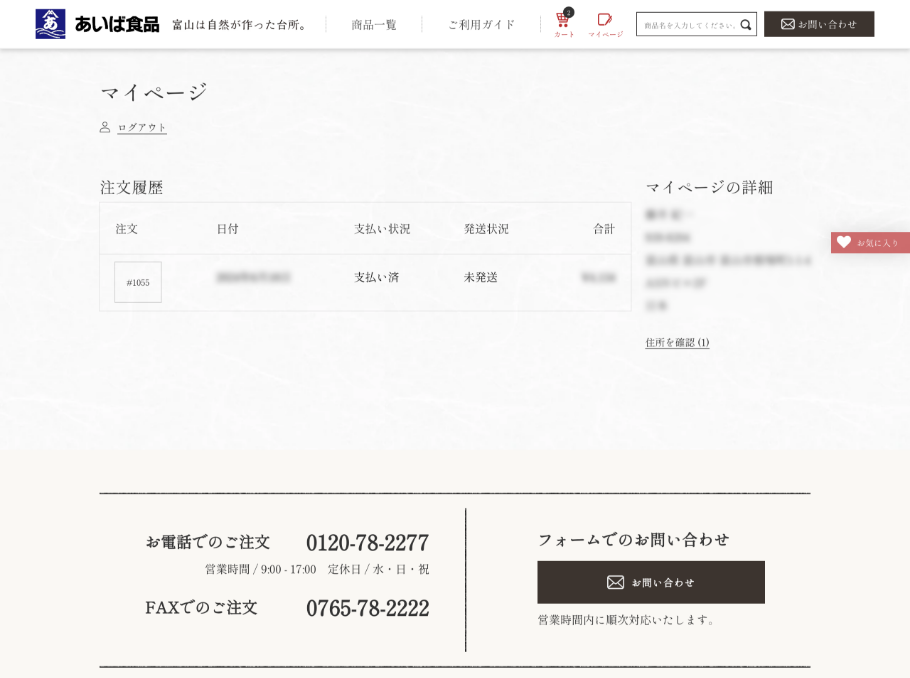Click the phone number 0120-78-2277

tap(367, 542)
